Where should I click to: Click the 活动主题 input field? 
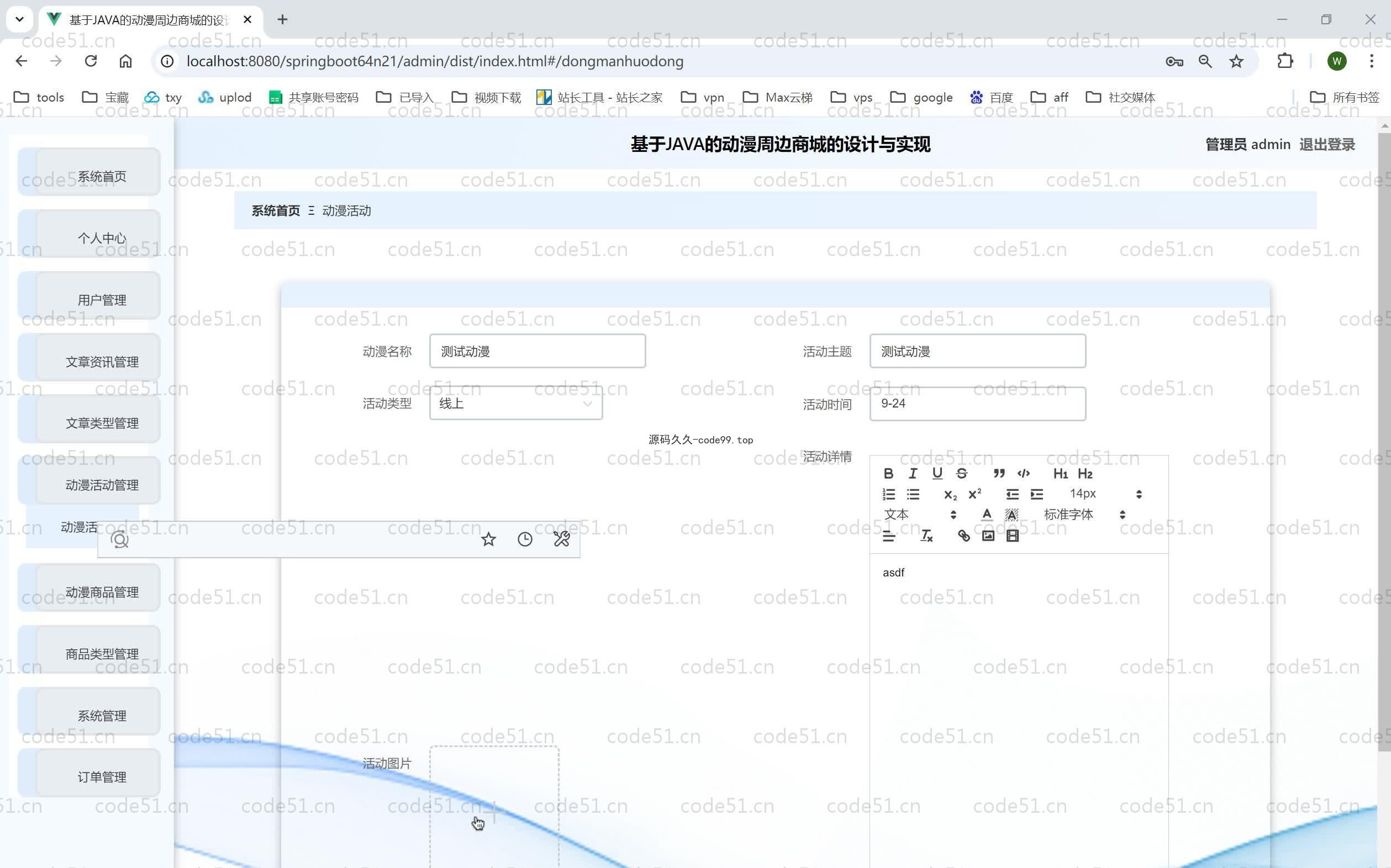point(977,351)
